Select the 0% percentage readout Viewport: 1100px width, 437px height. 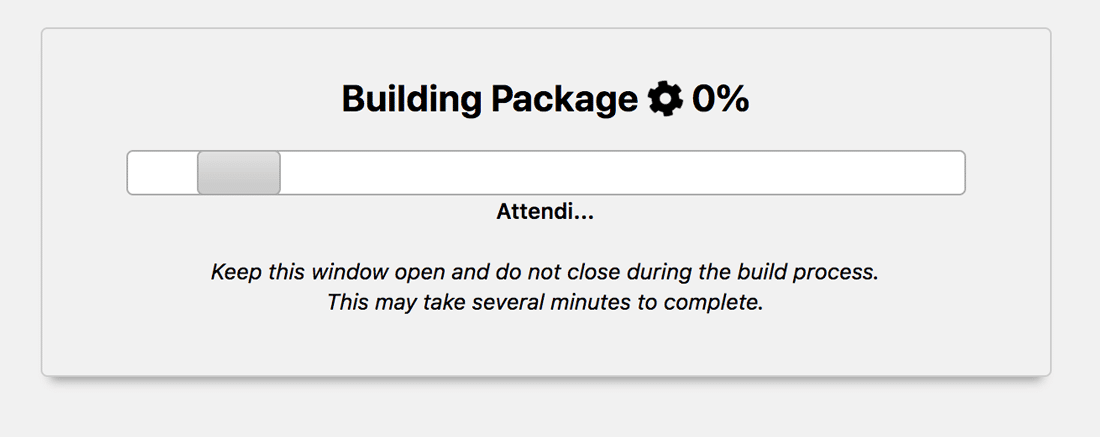(720, 99)
